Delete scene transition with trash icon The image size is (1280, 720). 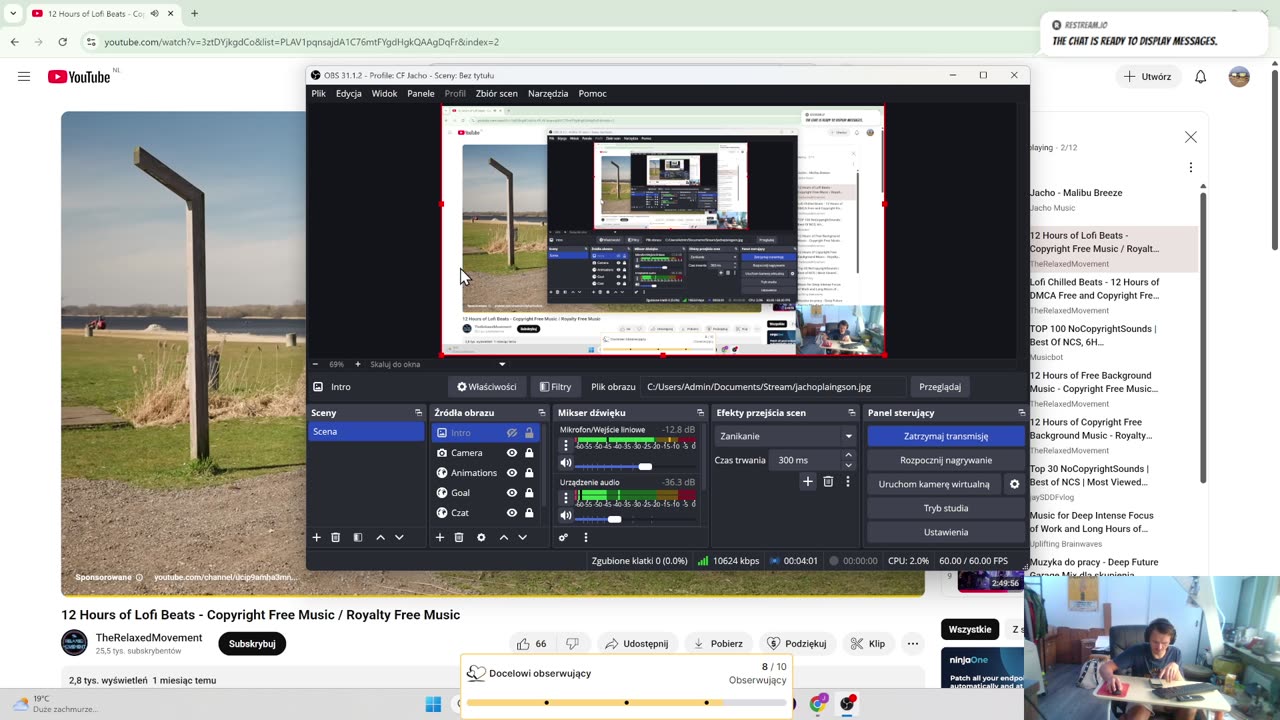828,481
